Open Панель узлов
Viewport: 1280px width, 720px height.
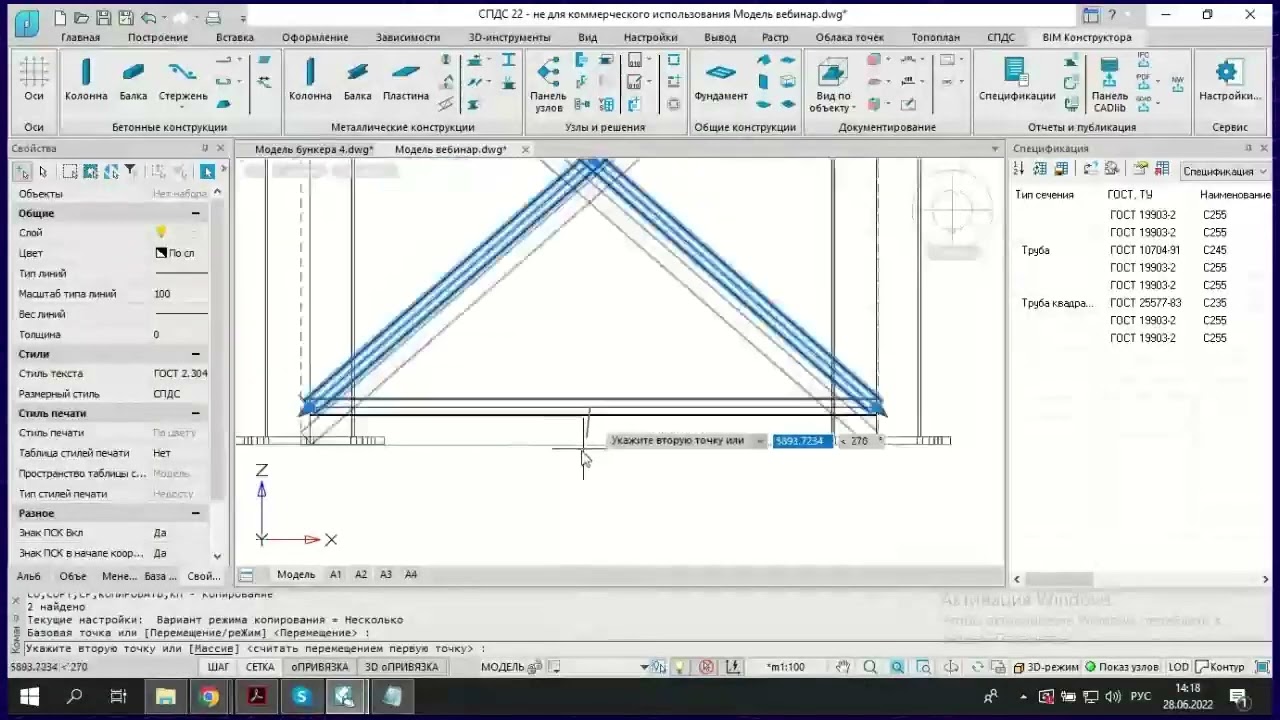(548, 83)
